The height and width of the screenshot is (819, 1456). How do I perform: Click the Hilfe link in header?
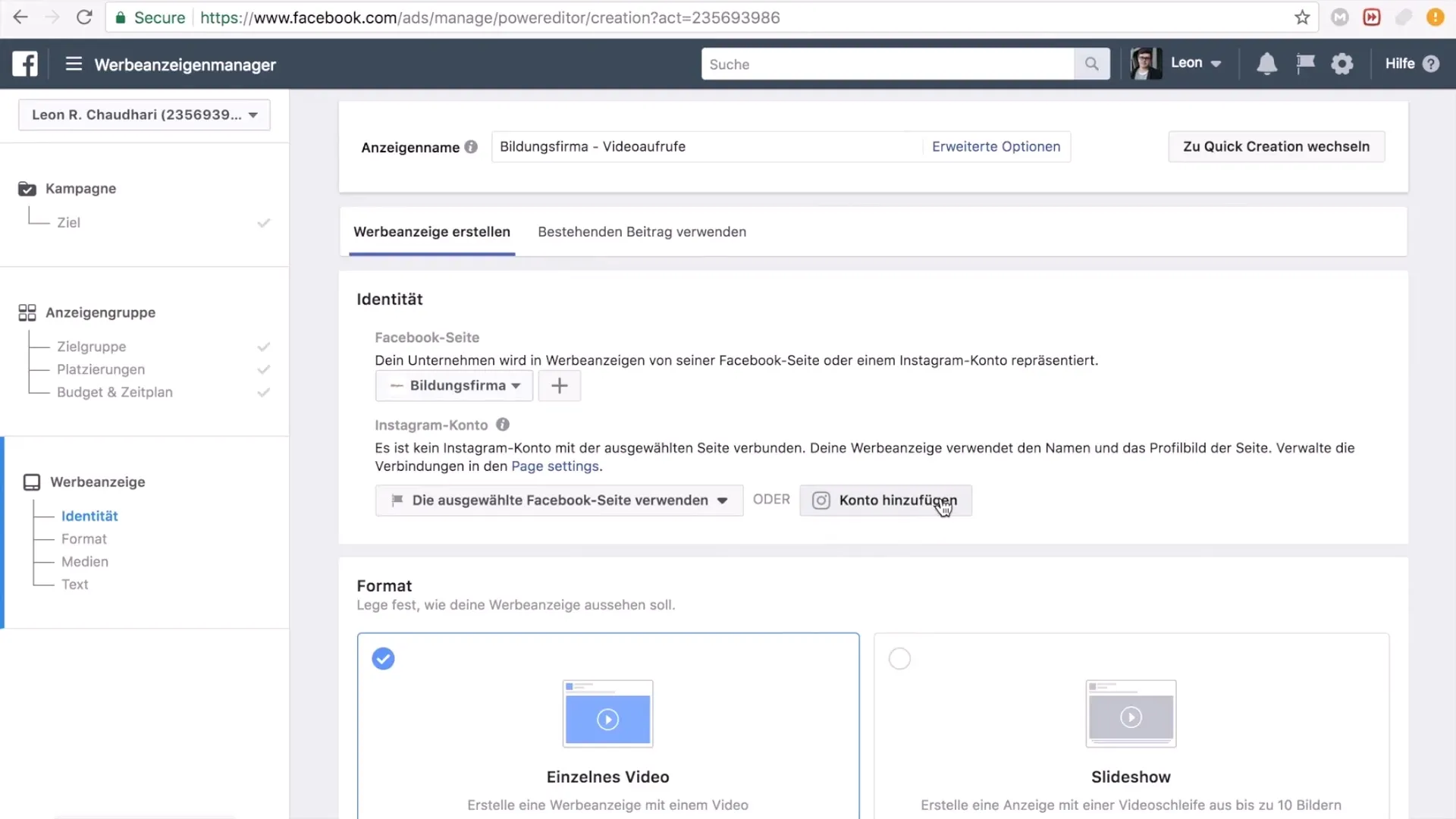click(x=1400, y=64)
